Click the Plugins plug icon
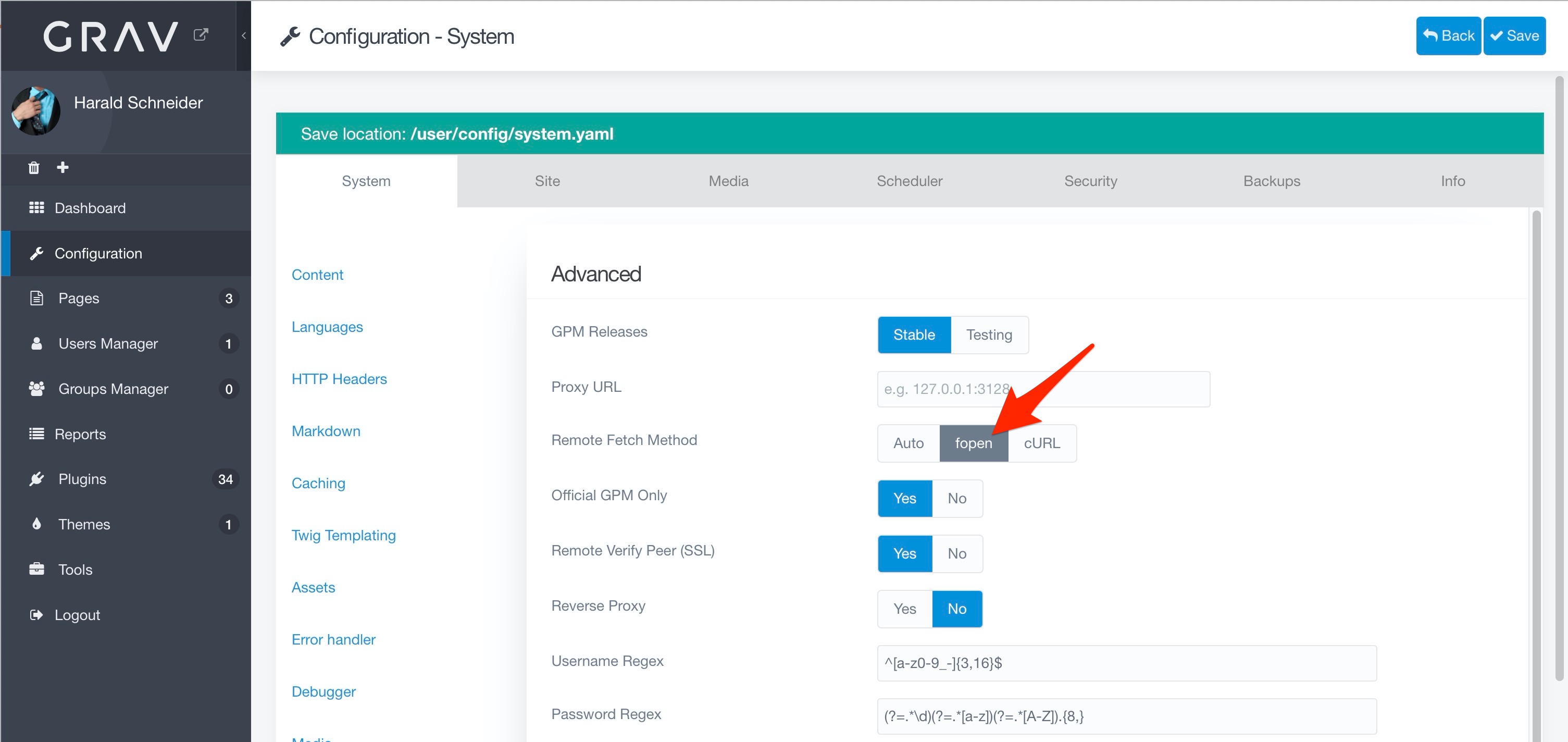This screenshot has width=1568, height=742. [x=36, y=479]
